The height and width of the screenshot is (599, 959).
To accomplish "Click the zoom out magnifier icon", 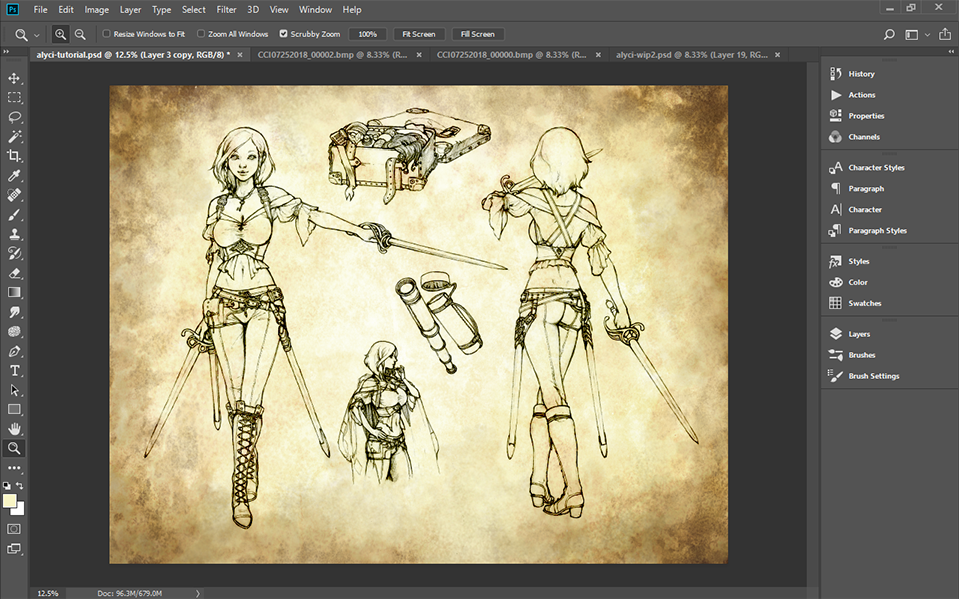I will click(80, 34).
